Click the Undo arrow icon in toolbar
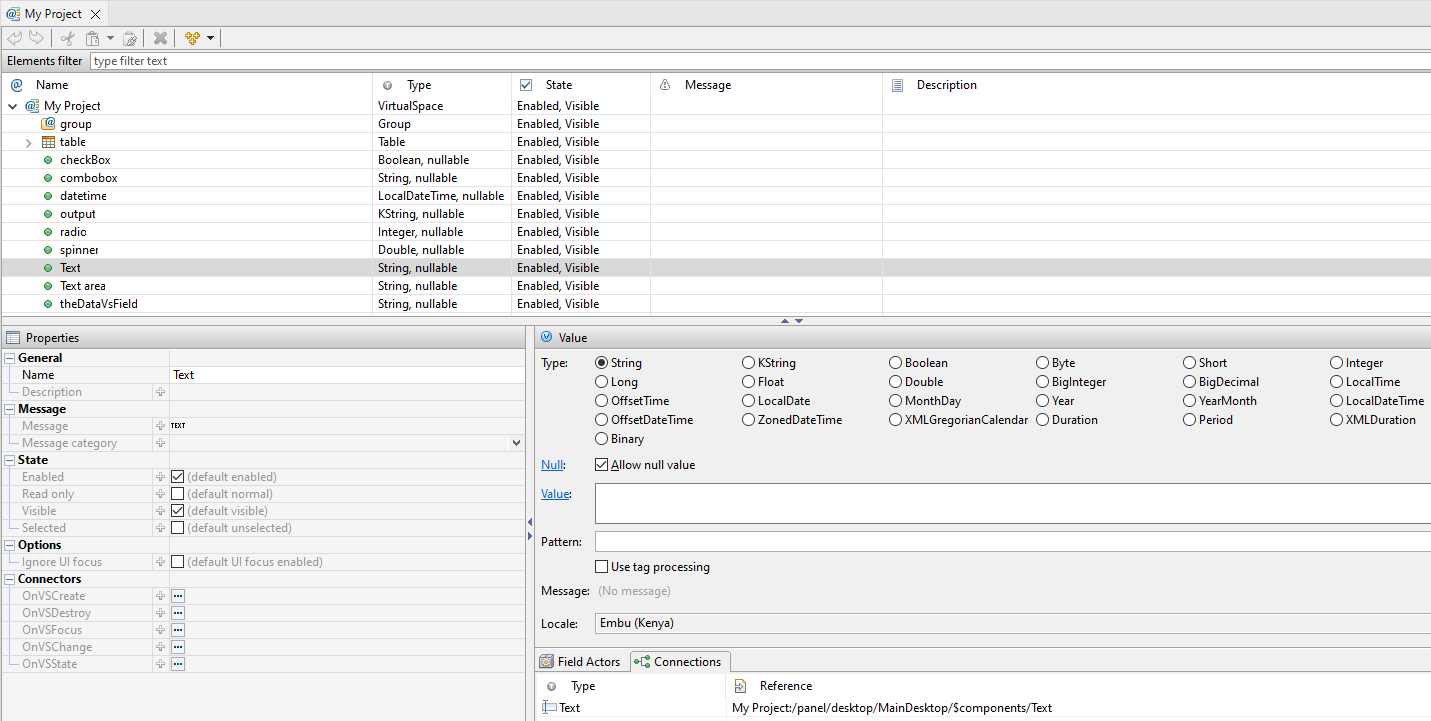Screen dimensions: 1431x721 15,38
